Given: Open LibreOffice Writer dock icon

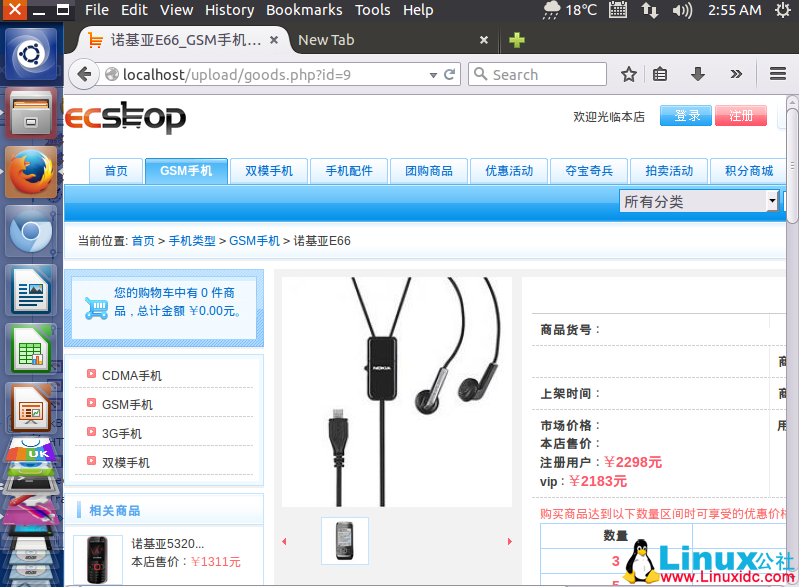Looking at the screenshot, I should click(31, 290).
